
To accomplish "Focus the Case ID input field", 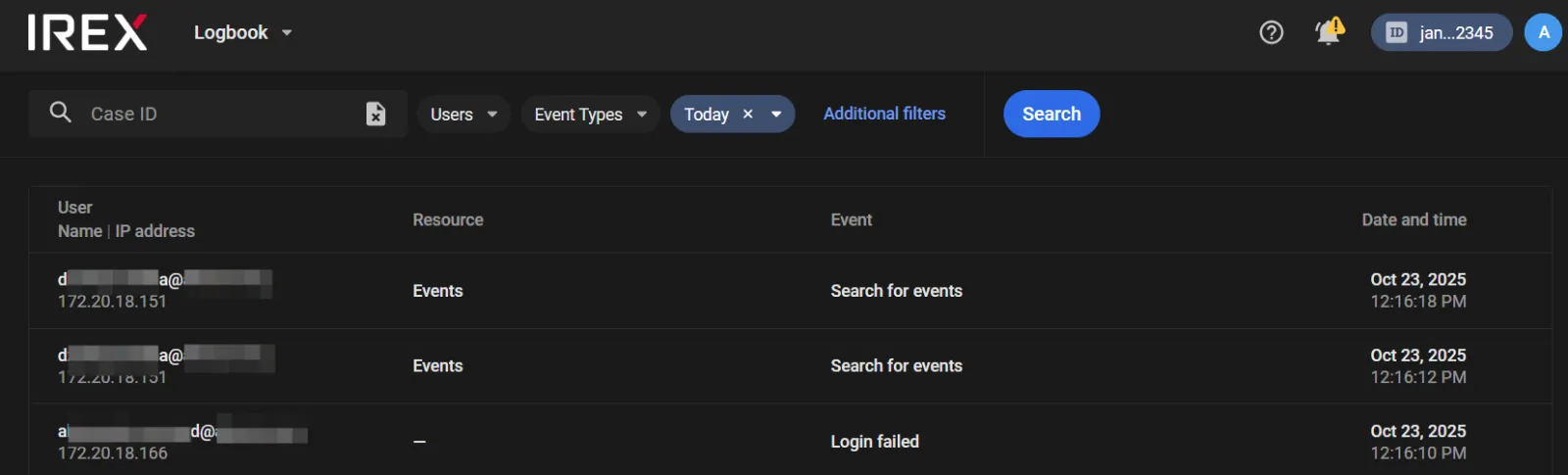I will [x=218, y=114].
